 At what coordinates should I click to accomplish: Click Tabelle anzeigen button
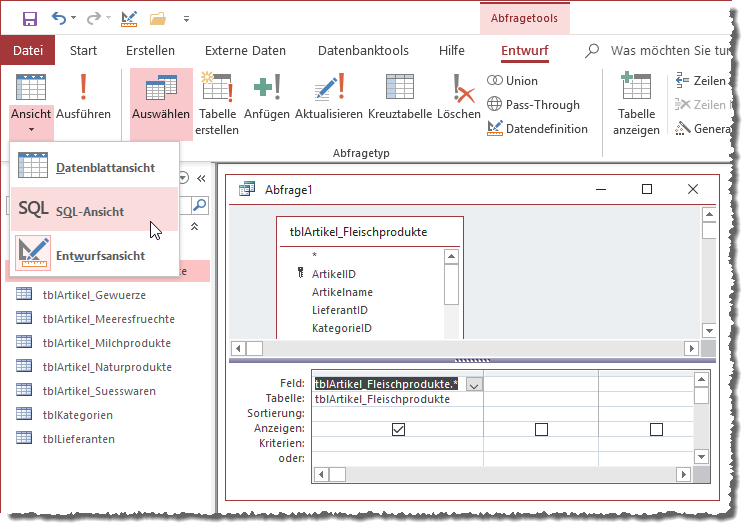click(x=636, y=104)
